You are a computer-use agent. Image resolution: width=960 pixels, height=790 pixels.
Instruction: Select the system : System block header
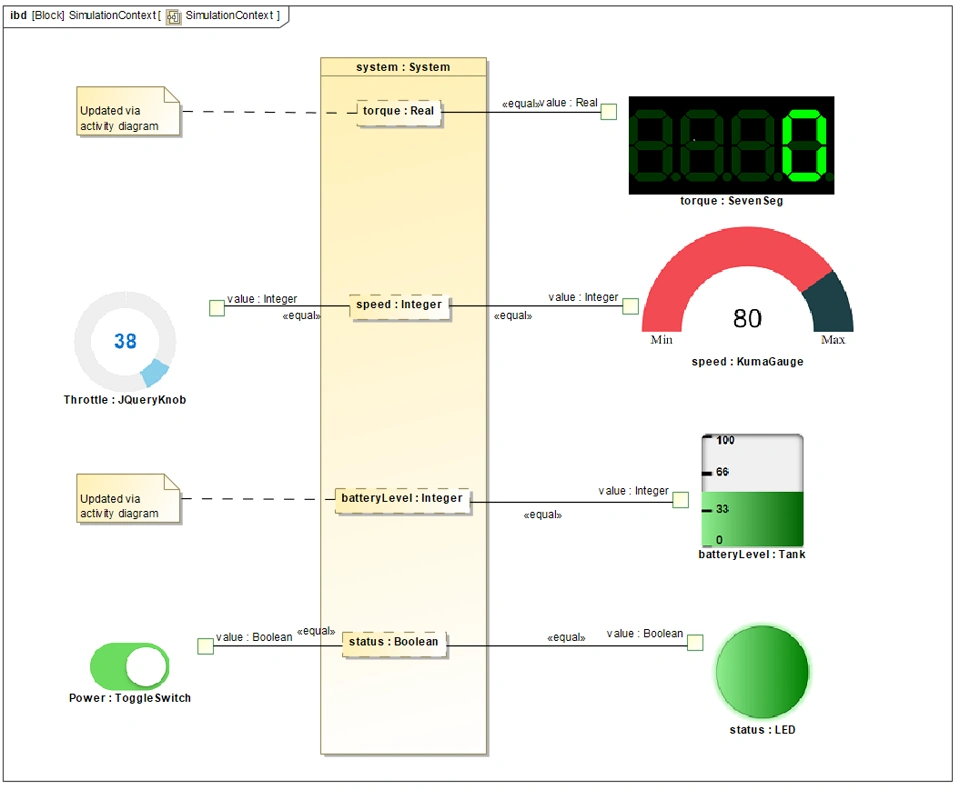(x=403, y=67)
